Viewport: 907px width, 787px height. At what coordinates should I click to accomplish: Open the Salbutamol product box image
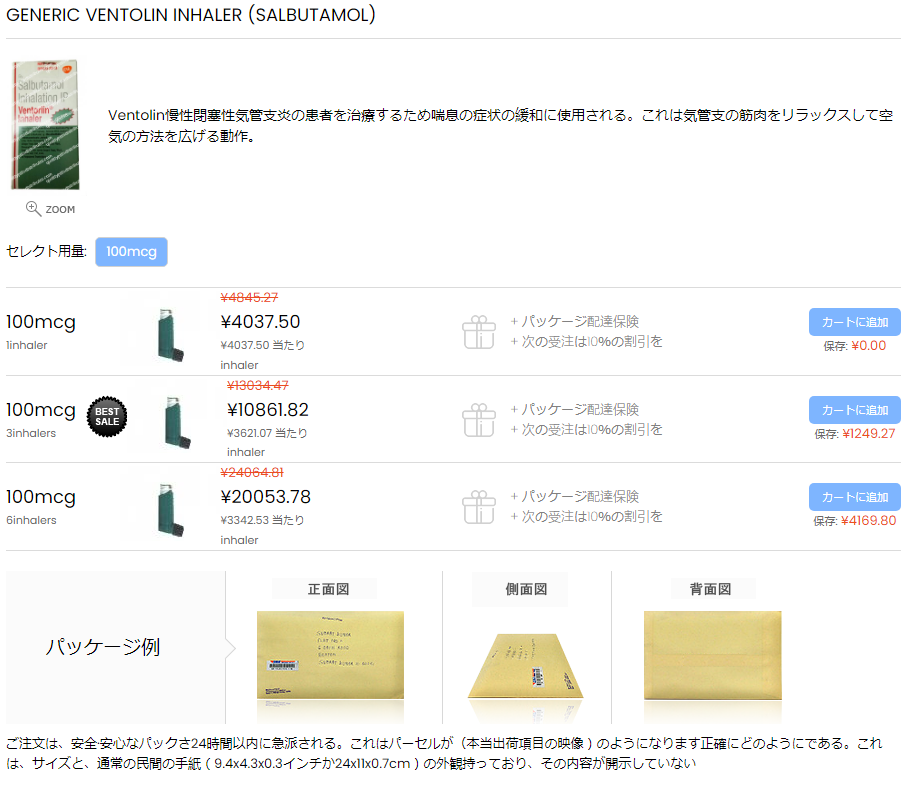coord(46,124)
